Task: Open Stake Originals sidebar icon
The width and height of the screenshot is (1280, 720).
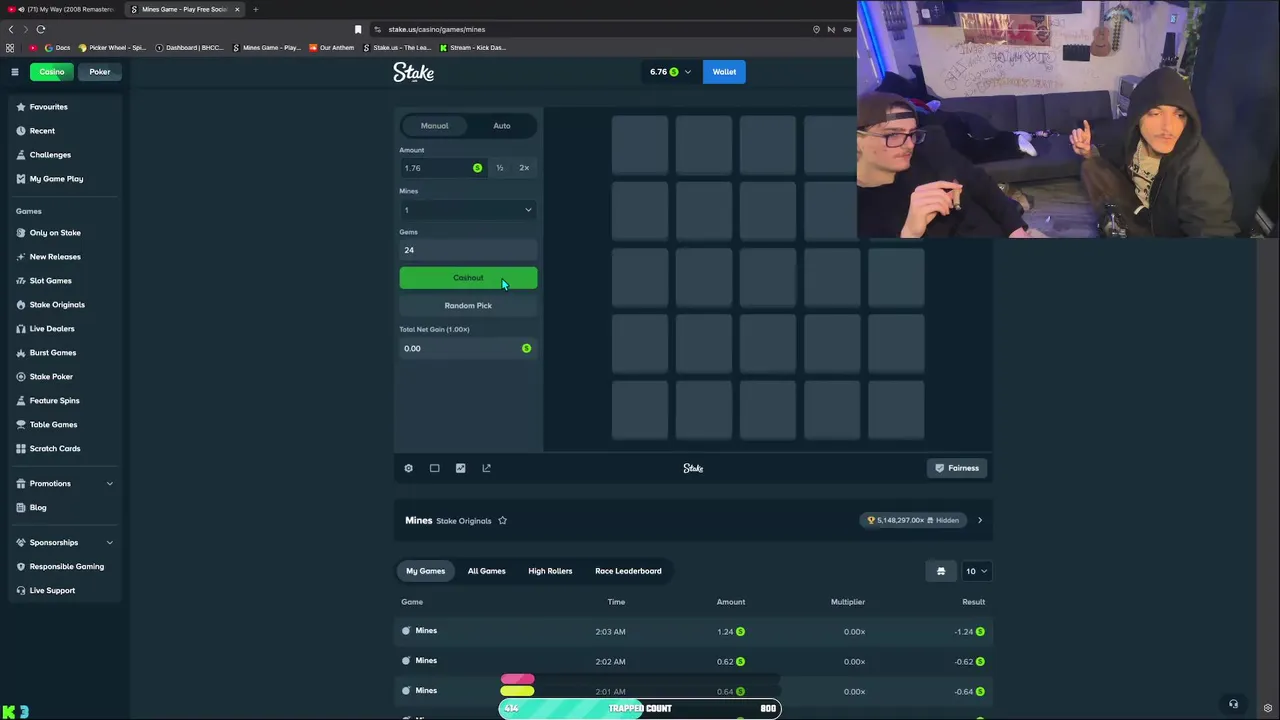Action: pos(21,305)
